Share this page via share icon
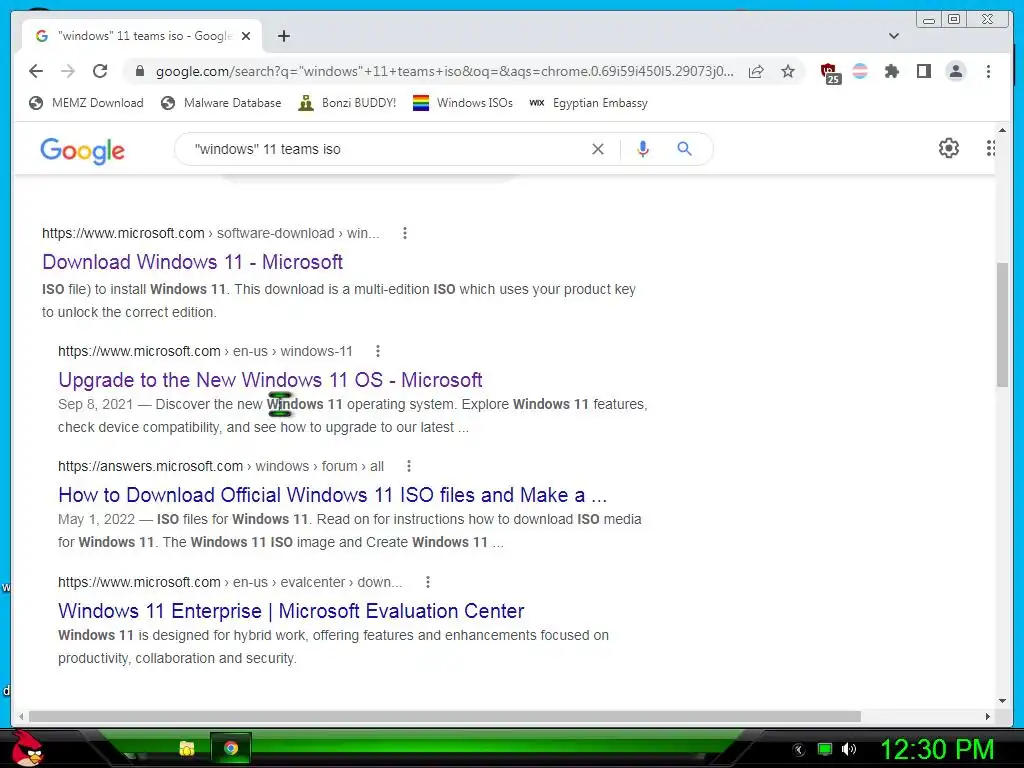Screen dimensions: 1024x768 coord(756,71)
